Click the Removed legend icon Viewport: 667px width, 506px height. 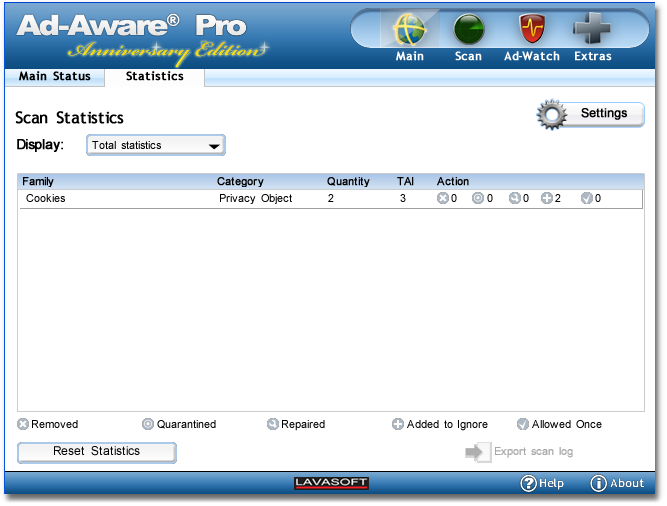23,424
